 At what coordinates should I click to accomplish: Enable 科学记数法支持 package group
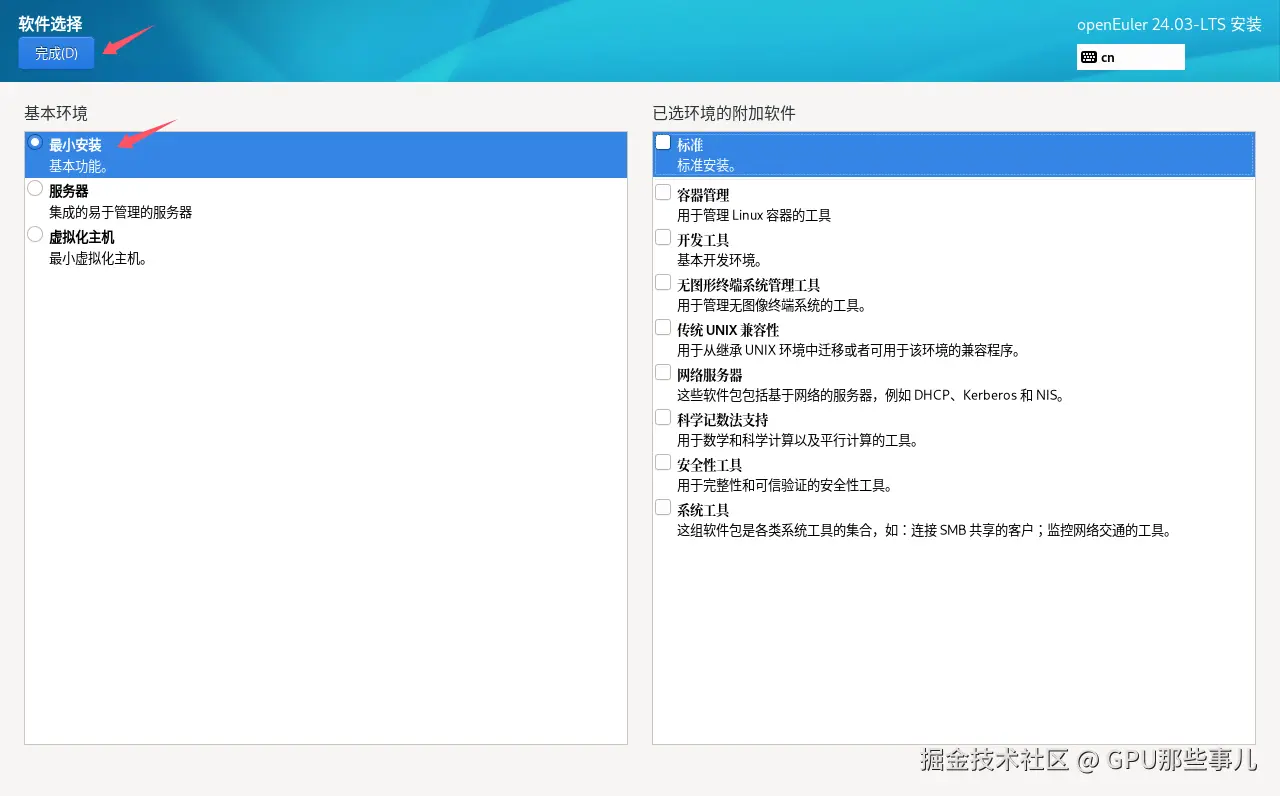click(663, 416)
